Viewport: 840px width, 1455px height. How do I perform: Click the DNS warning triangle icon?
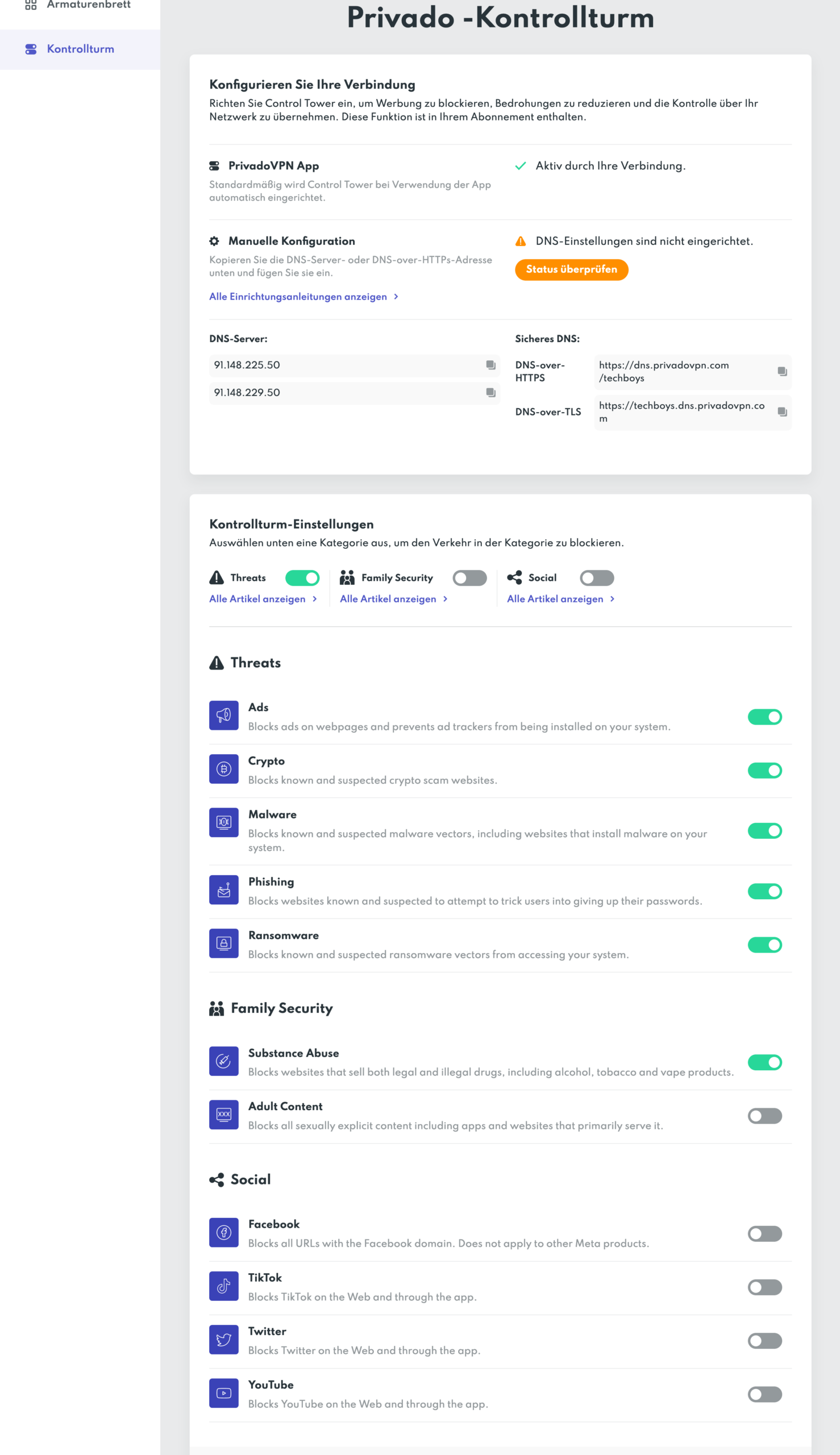(521, 241)
